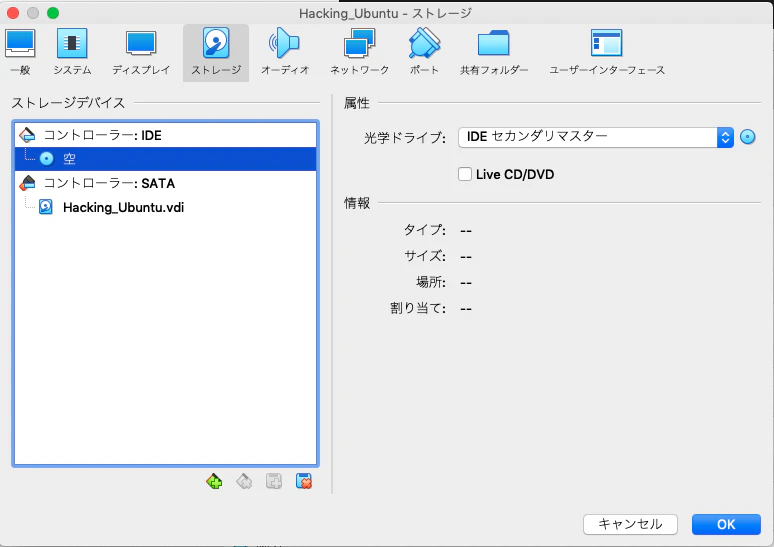This screenshot has width=774, height=547.
Task: Select the コントローラー: IDE row
Action: coord(165,135)
